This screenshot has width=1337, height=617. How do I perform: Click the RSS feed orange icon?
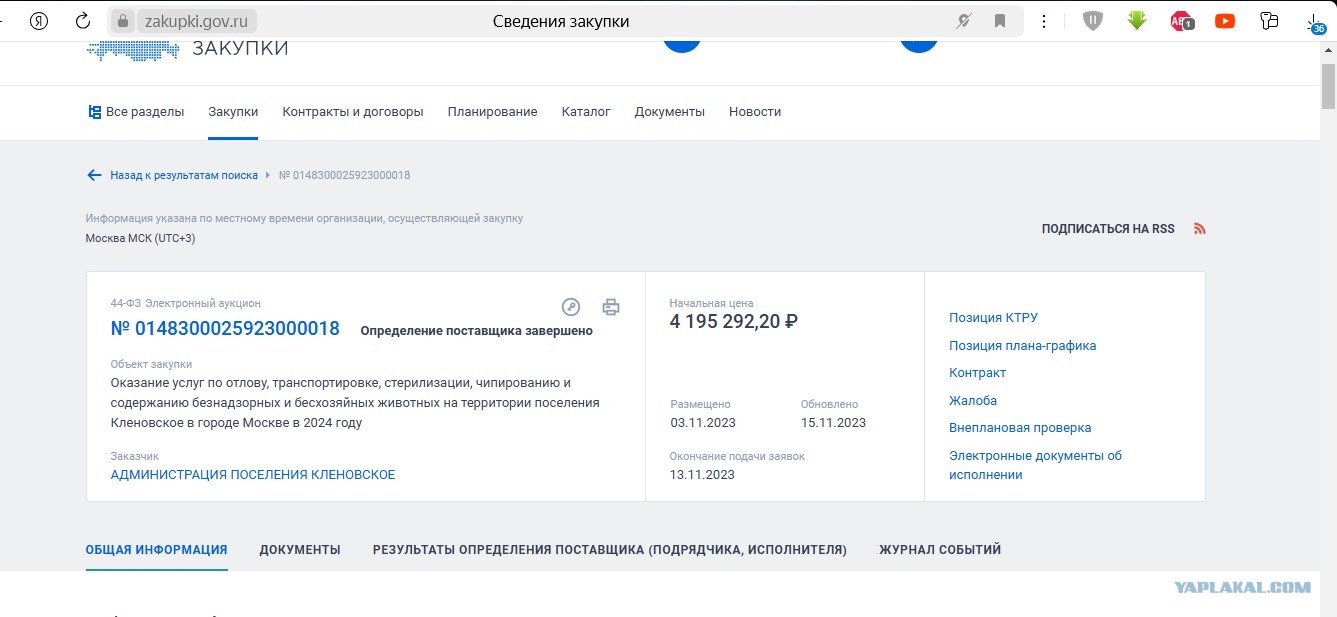point(1200,229)
